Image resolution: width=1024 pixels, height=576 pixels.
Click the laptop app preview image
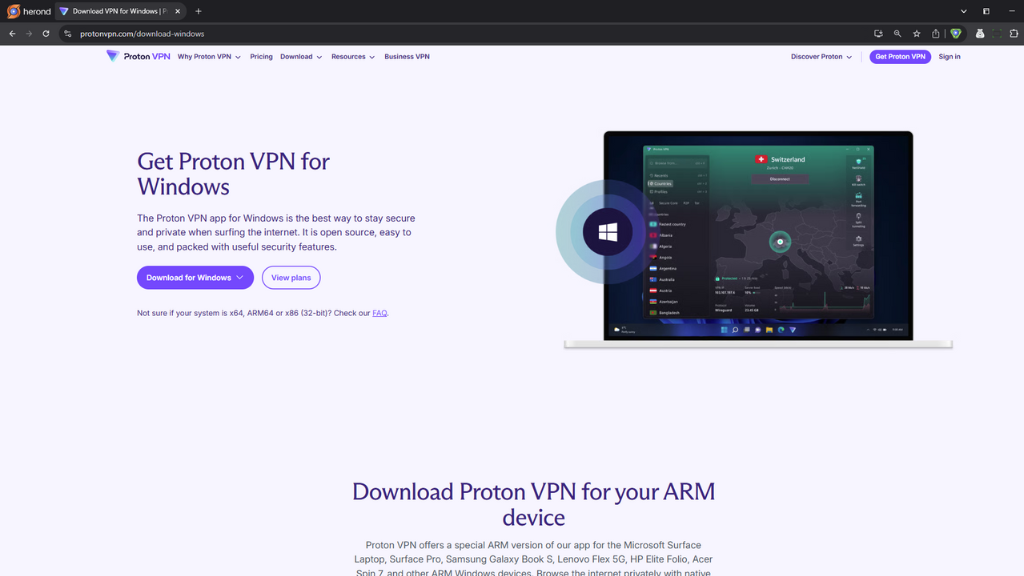(x=758, y=238)
